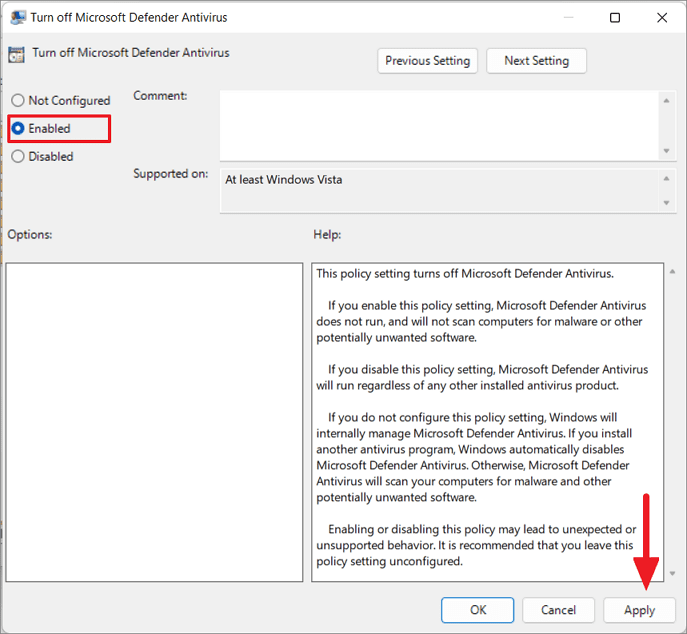
Task: Confirm with the OK button
Action: pyautogui.click(x=478, y=610)
